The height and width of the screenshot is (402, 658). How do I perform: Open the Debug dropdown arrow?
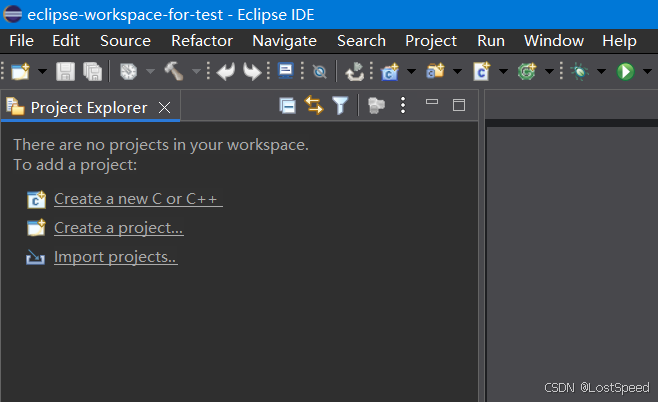tap(601, 72)
